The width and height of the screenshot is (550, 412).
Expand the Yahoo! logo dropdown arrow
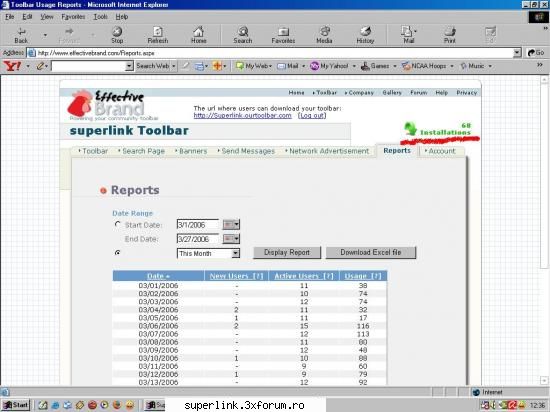(x=28, y=66)
